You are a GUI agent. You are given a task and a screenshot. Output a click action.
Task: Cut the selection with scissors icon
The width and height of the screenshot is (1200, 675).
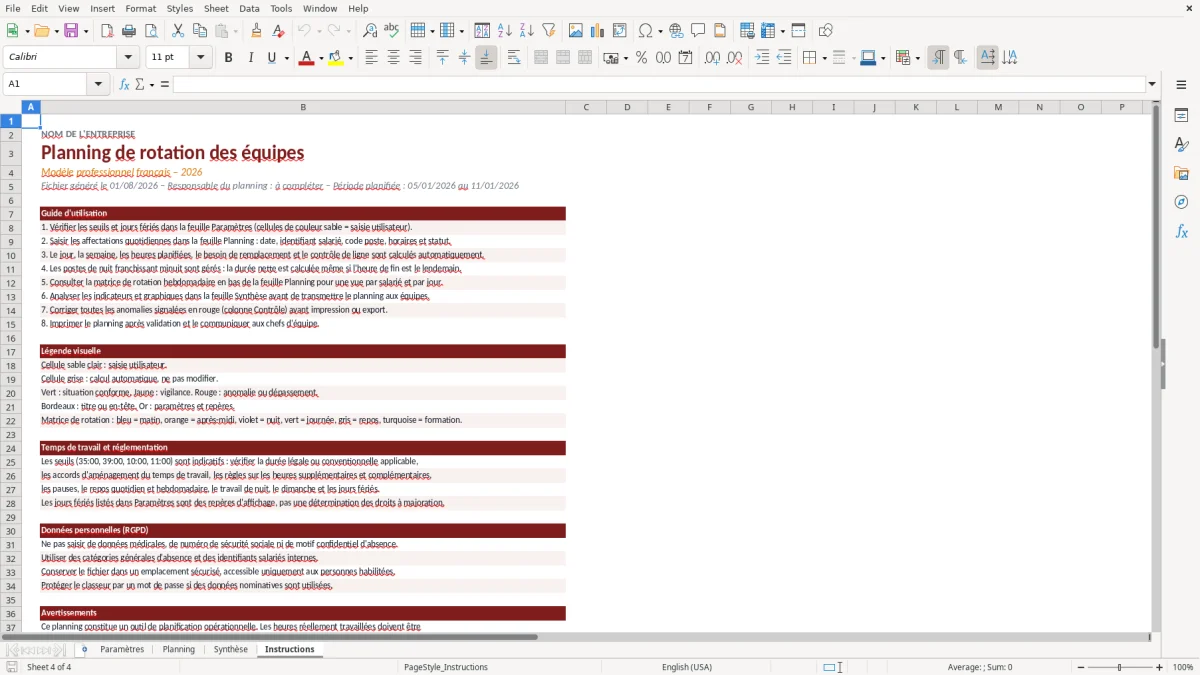(177, 31)
